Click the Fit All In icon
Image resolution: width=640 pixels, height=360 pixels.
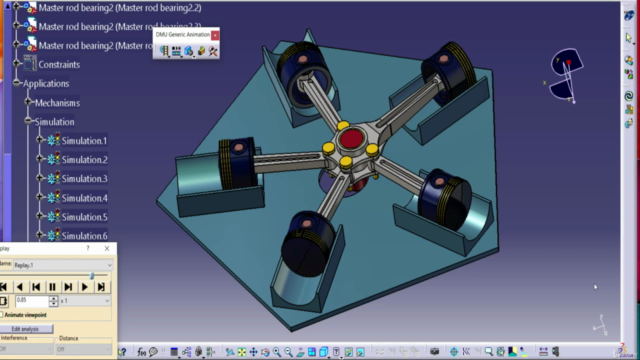click(242, 351)
